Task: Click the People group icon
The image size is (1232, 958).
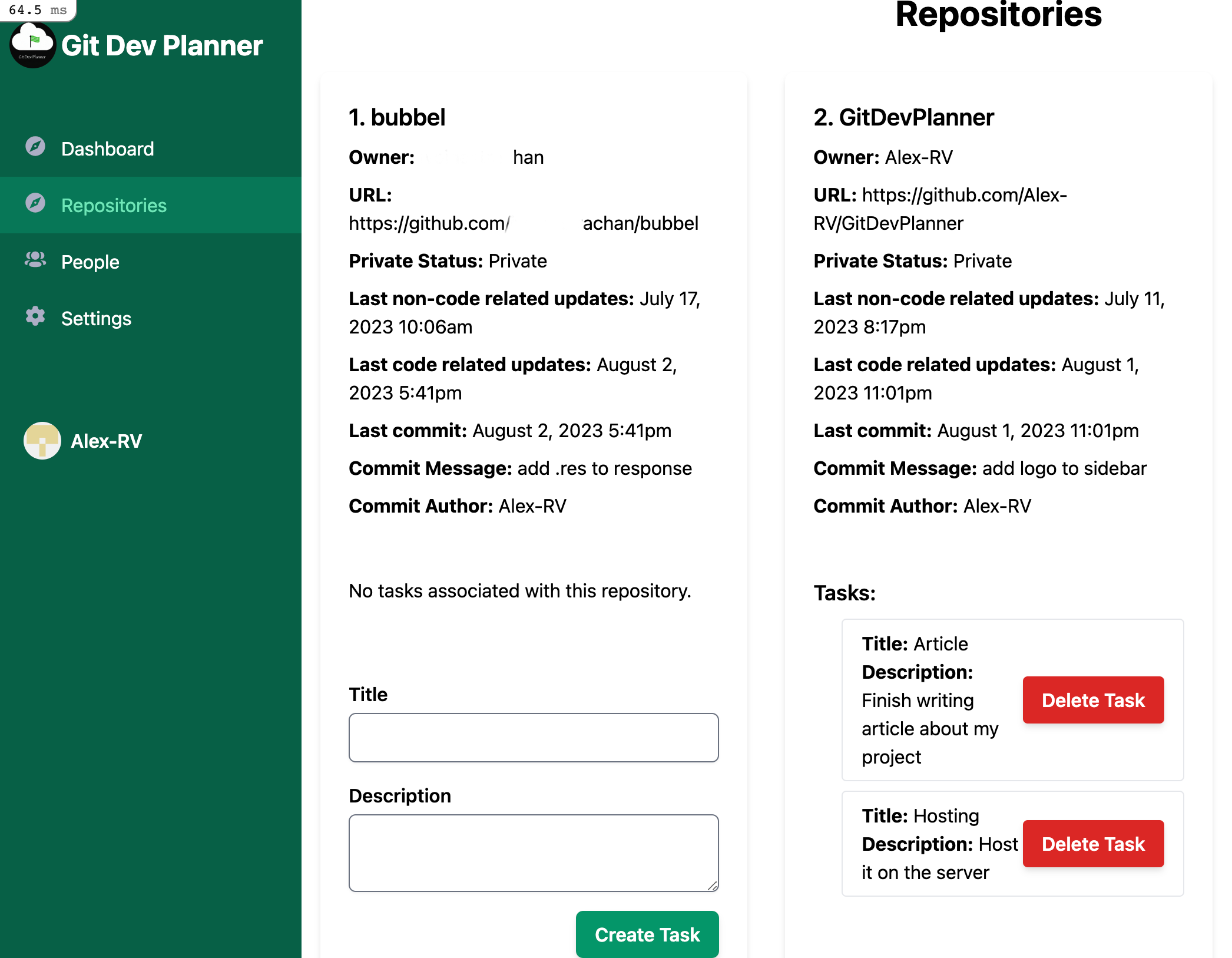Action: (35, 260)
